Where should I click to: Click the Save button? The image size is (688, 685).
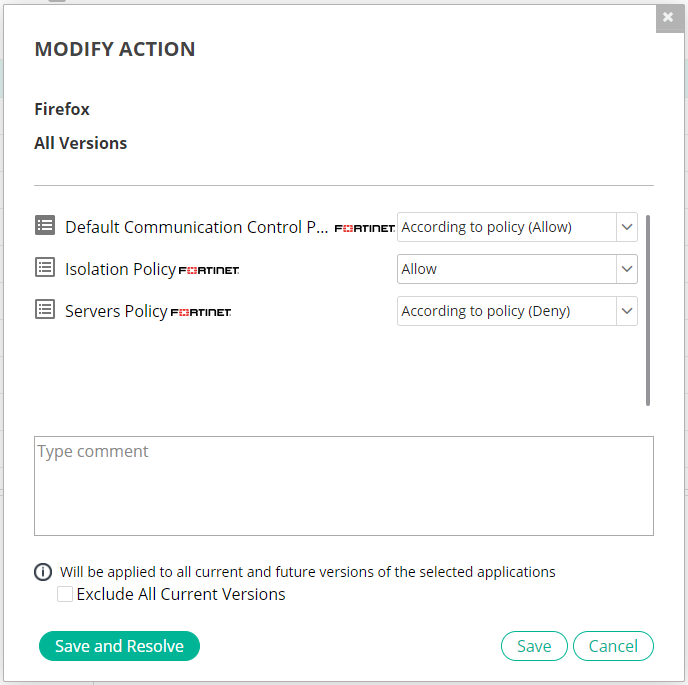(534, 646)
